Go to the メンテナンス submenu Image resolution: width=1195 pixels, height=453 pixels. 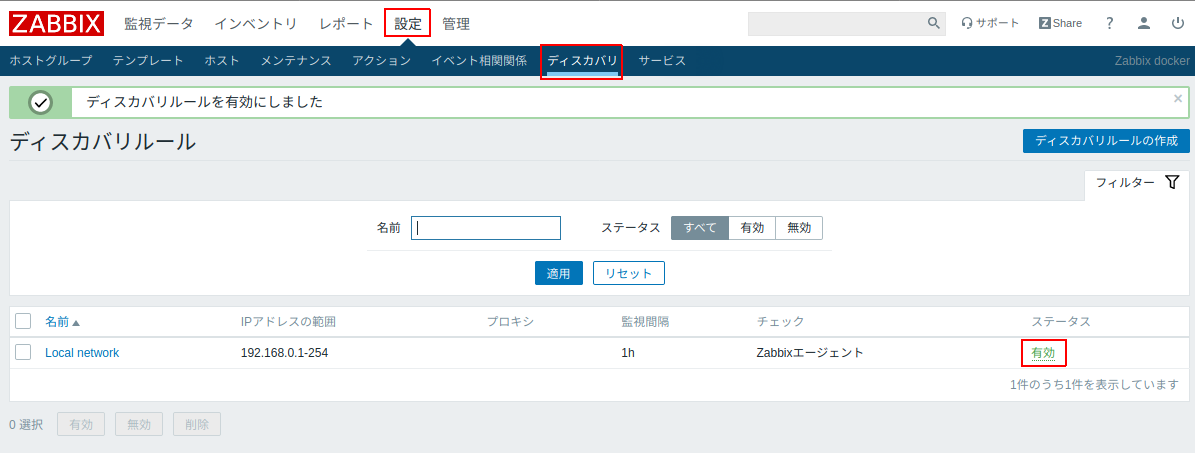pos(296,60)
